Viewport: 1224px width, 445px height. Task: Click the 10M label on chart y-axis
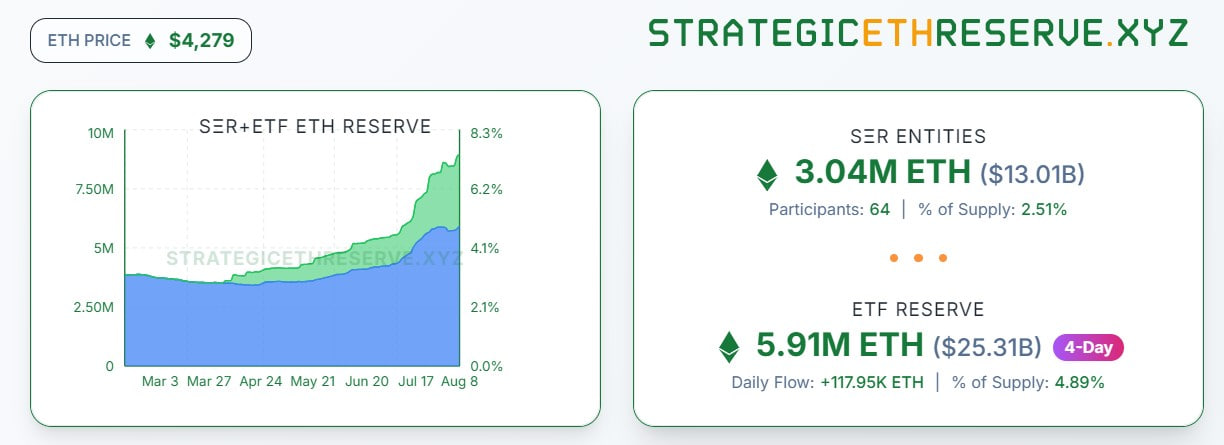(100, 133)
